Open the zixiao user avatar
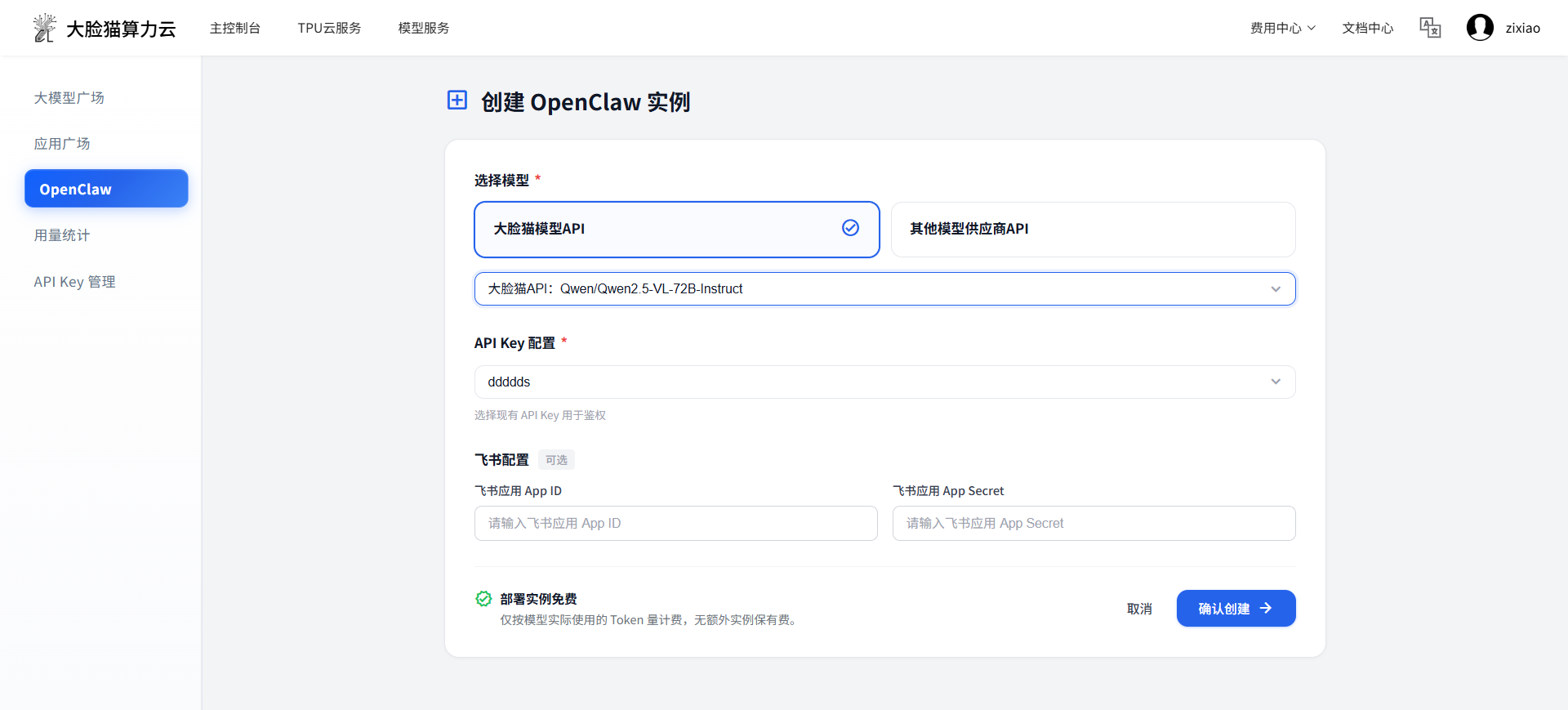 coord(1479,28)
